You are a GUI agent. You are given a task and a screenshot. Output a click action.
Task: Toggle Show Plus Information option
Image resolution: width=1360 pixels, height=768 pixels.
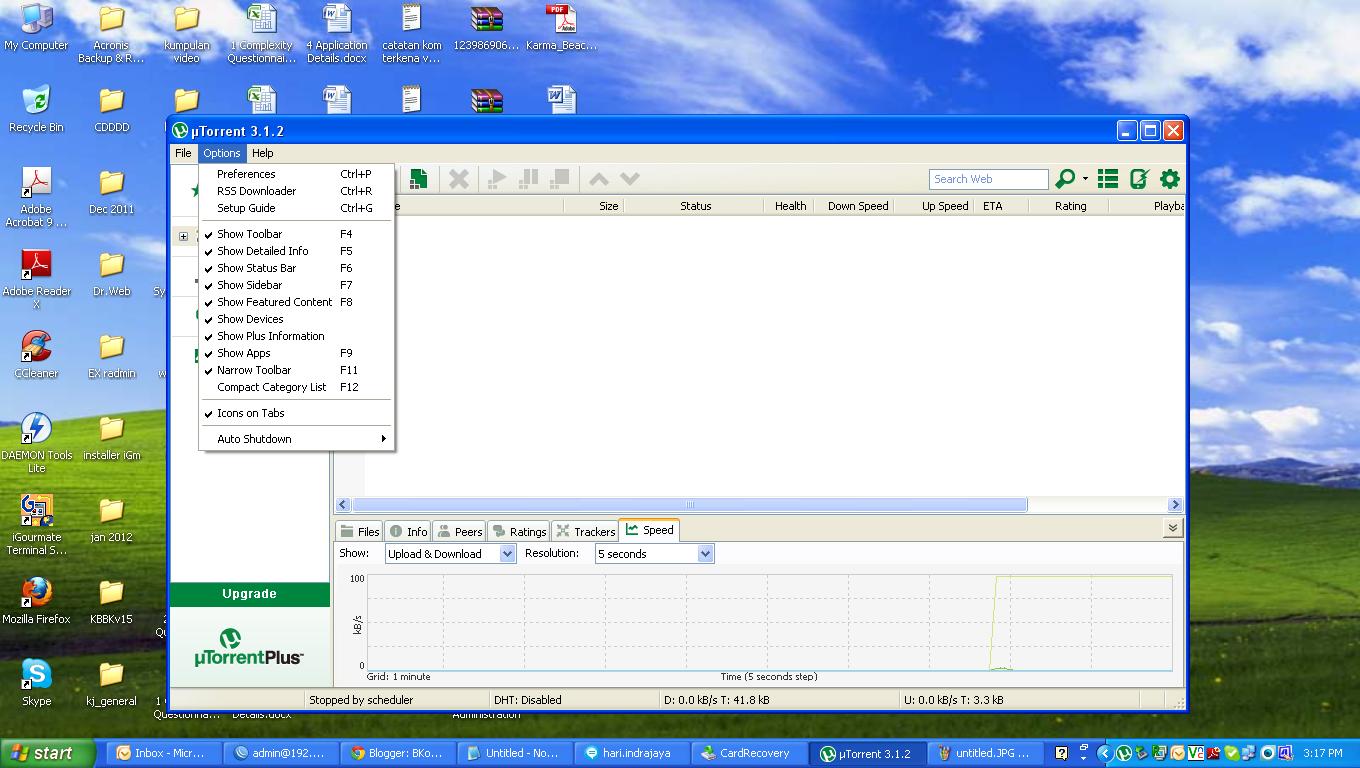pyautogui.click(x=297, y=336)
